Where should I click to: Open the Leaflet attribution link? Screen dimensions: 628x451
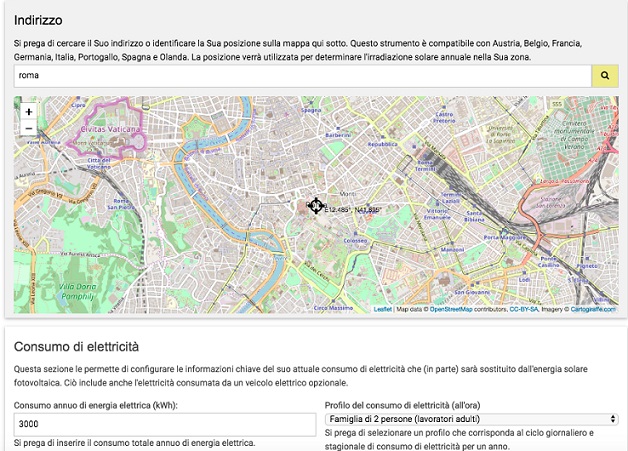[382, 309]
